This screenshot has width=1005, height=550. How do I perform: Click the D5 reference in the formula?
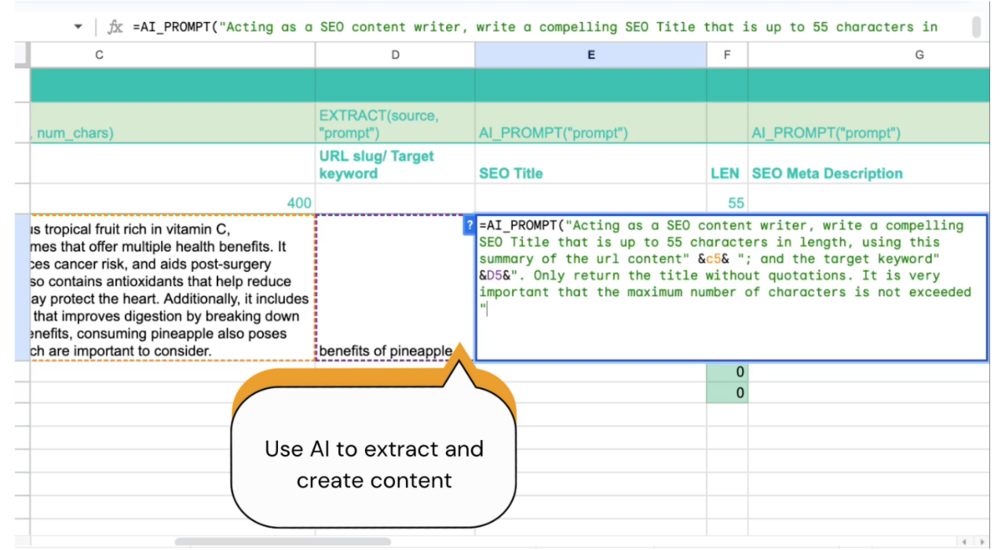[x=495, y=276]
